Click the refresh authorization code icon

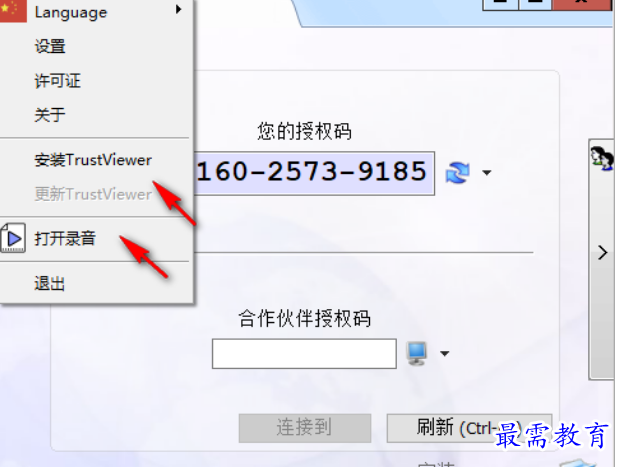coord(457,173)
